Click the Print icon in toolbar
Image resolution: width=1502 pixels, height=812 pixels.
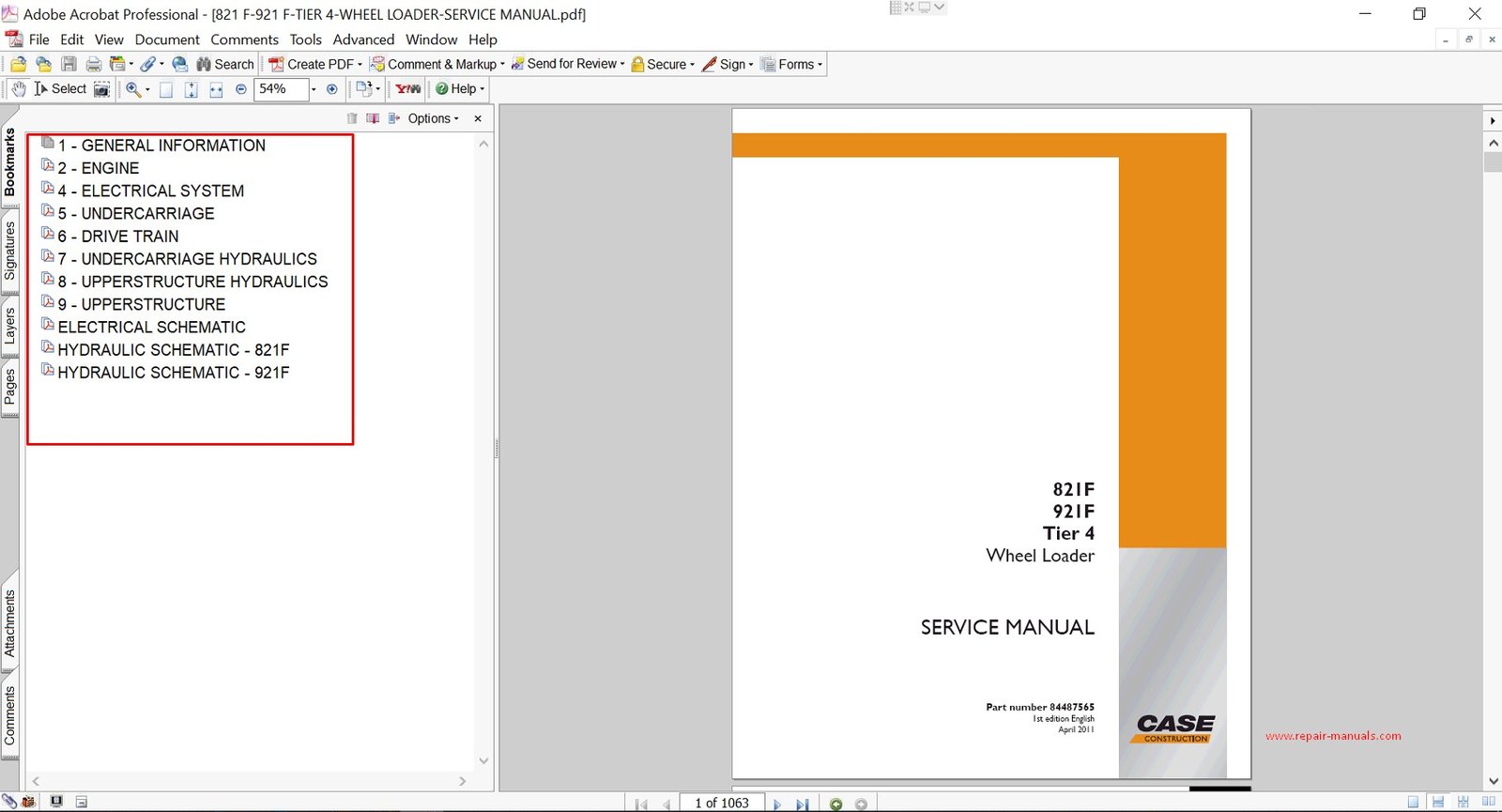click(94, 64)
